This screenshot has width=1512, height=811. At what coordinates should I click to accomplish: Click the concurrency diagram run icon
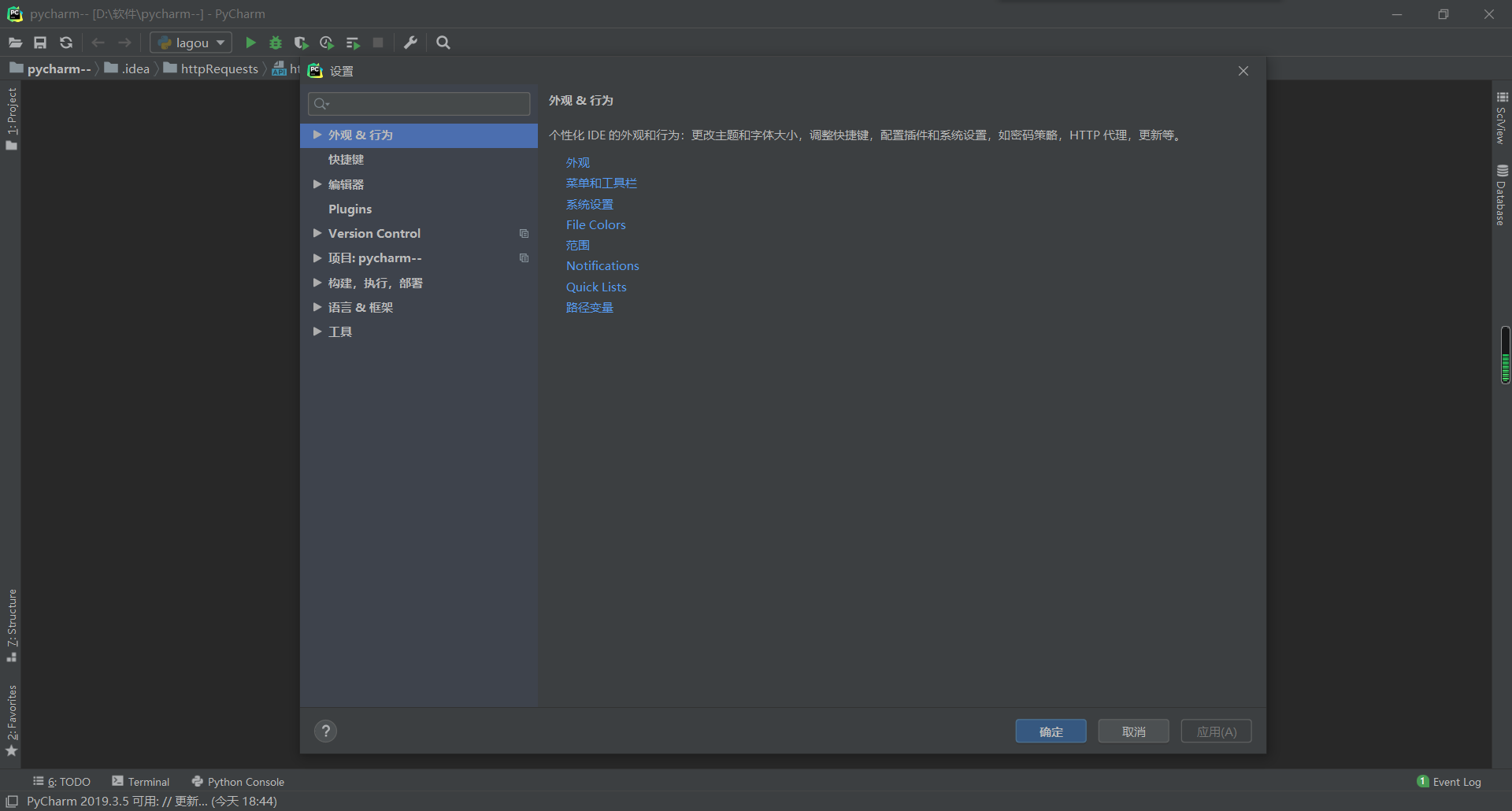pos(353,43)
